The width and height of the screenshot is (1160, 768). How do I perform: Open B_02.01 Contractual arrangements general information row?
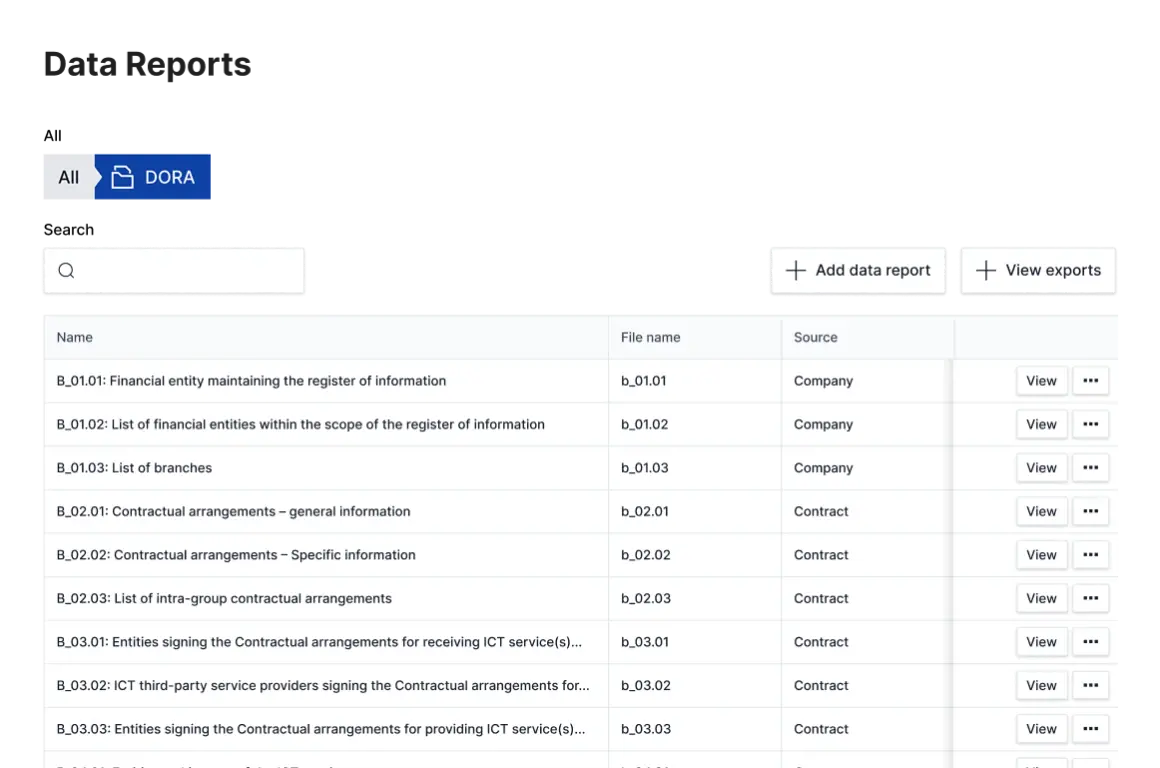[x=233, y=512]
